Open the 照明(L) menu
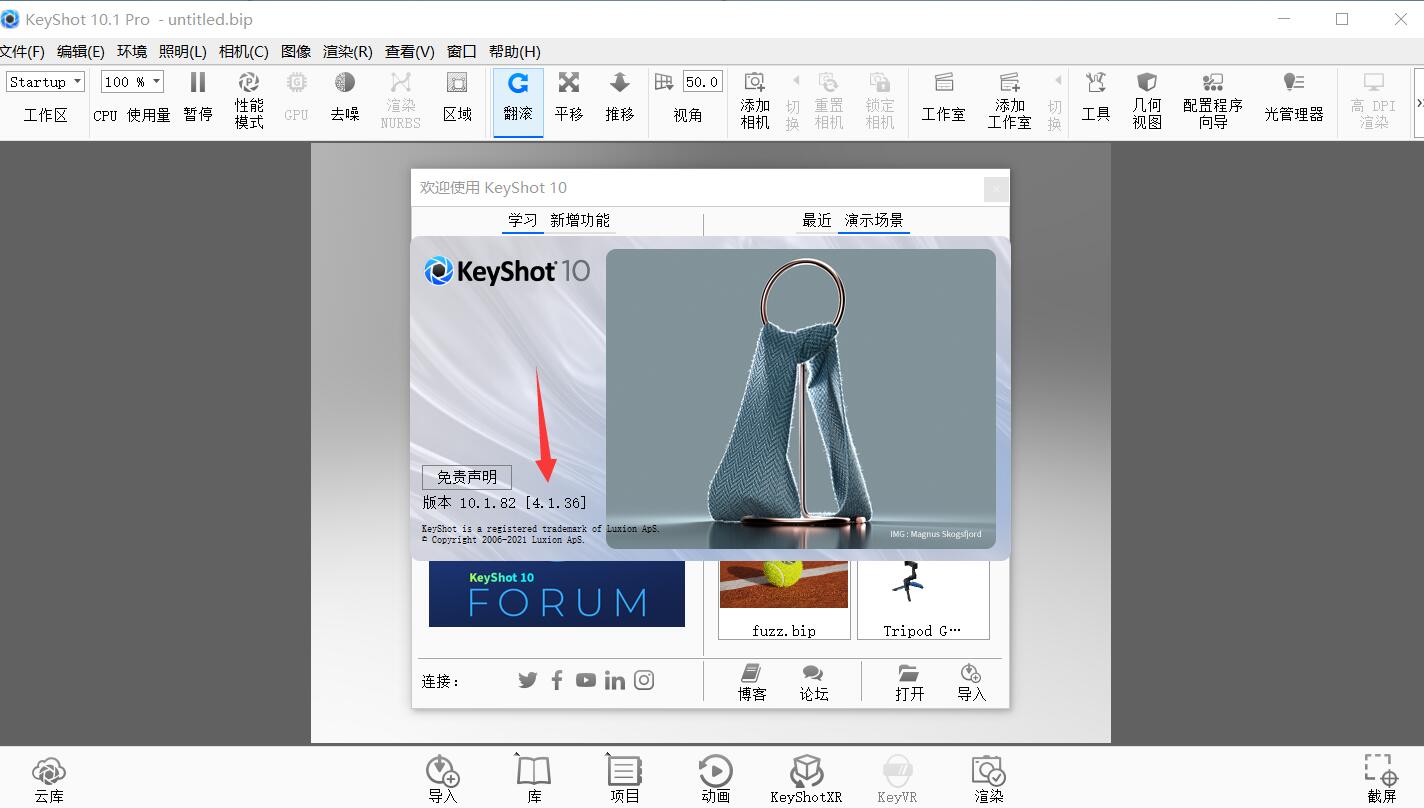This screenshot has width=1424, height=808. 183,51
